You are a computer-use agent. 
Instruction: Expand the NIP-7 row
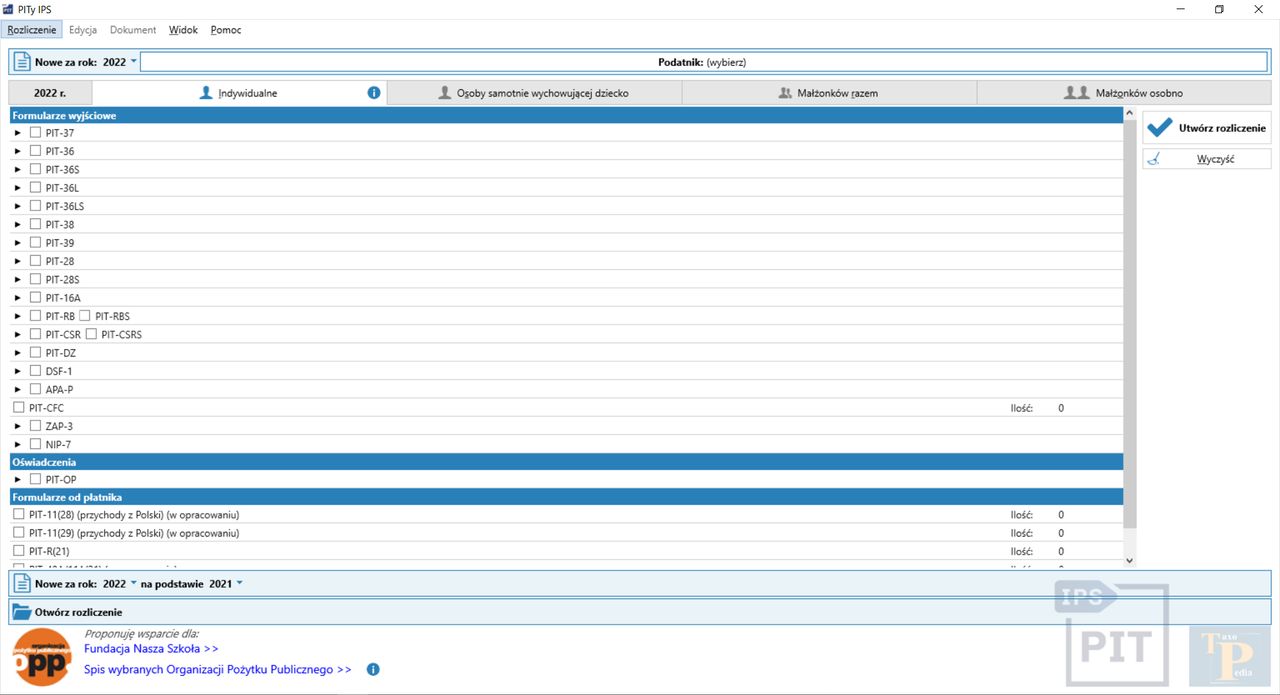(x=18, y=444)
